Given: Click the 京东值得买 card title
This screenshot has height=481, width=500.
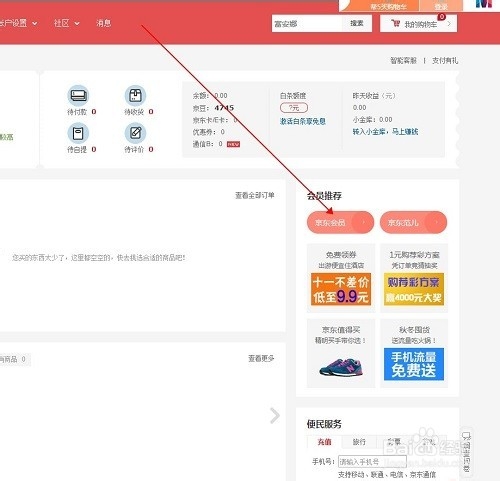Looking at the screenshot, I should 341,330.
